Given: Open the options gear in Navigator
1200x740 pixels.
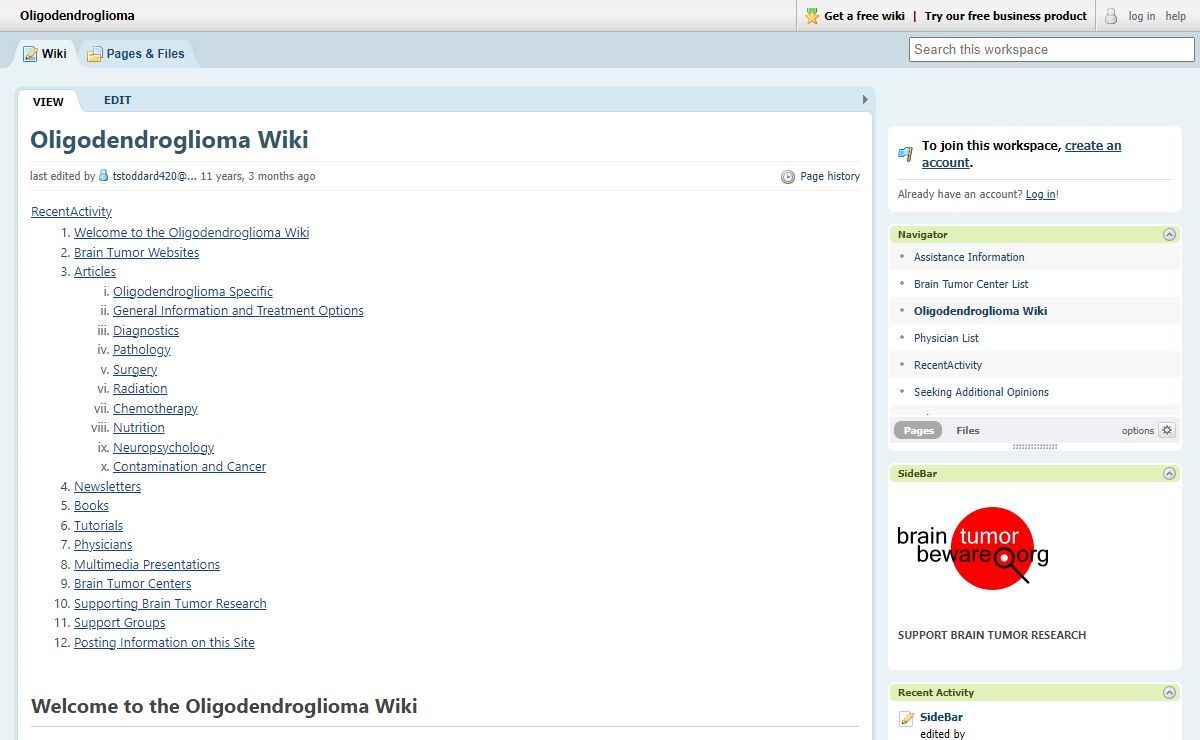Looking at the screenshot, I should 1166,430.
